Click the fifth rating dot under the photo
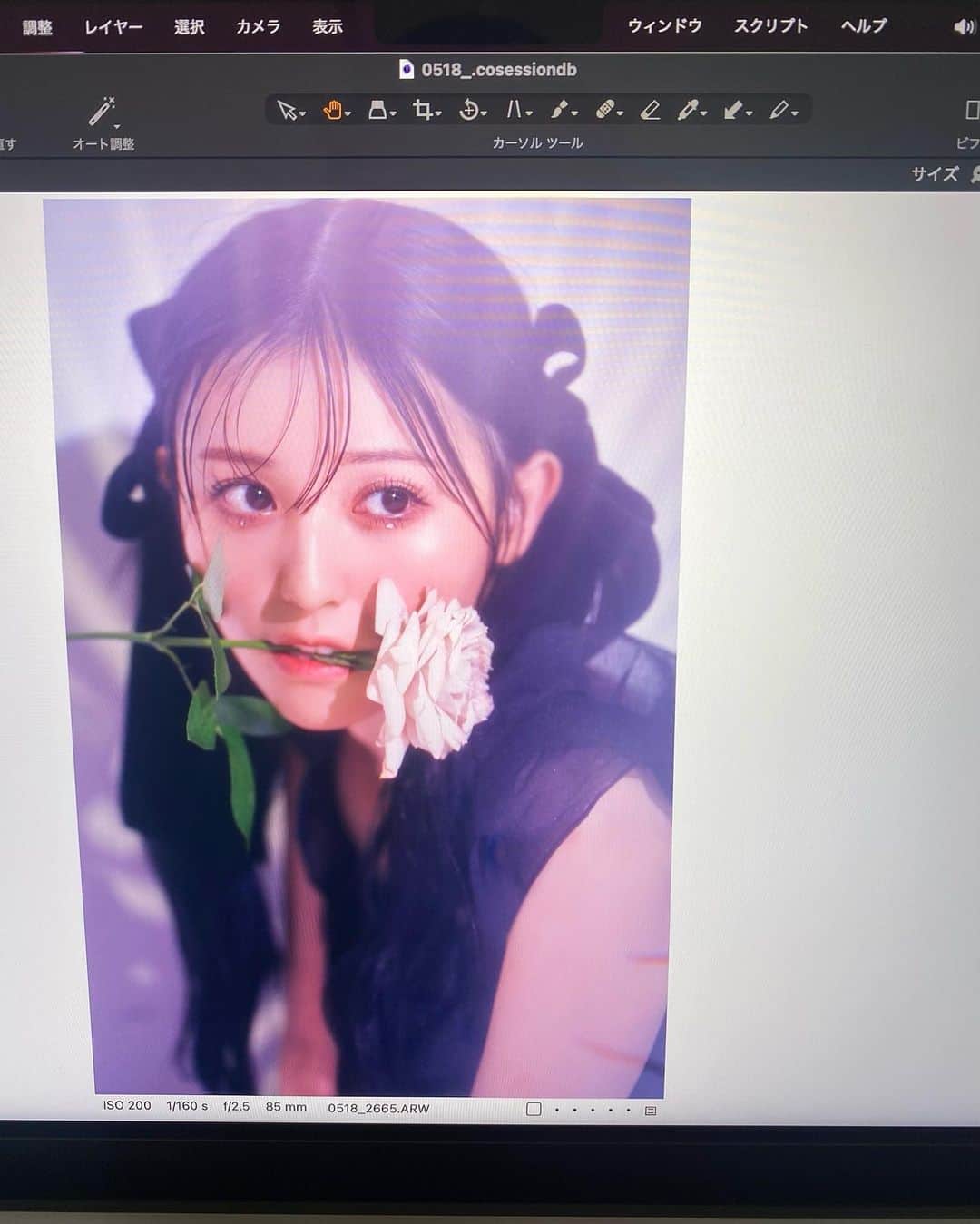This screenshot has width=980, height=1224. point(628,1110)
